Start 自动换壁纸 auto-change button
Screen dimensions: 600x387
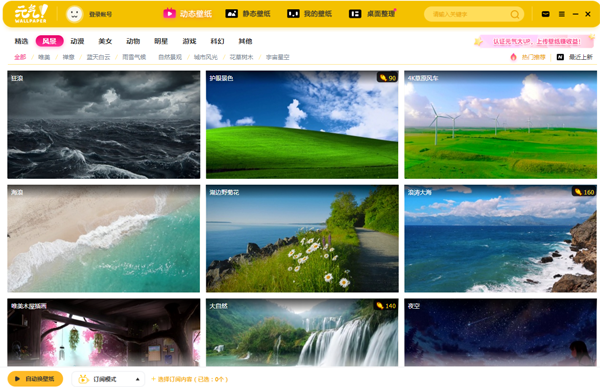(35, 379)
